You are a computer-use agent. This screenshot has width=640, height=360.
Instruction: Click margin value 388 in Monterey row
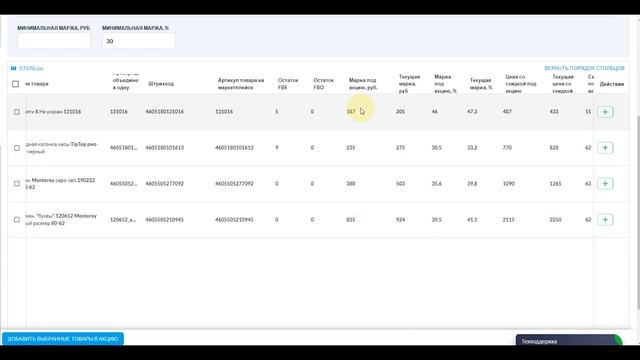tap(351, 184)
